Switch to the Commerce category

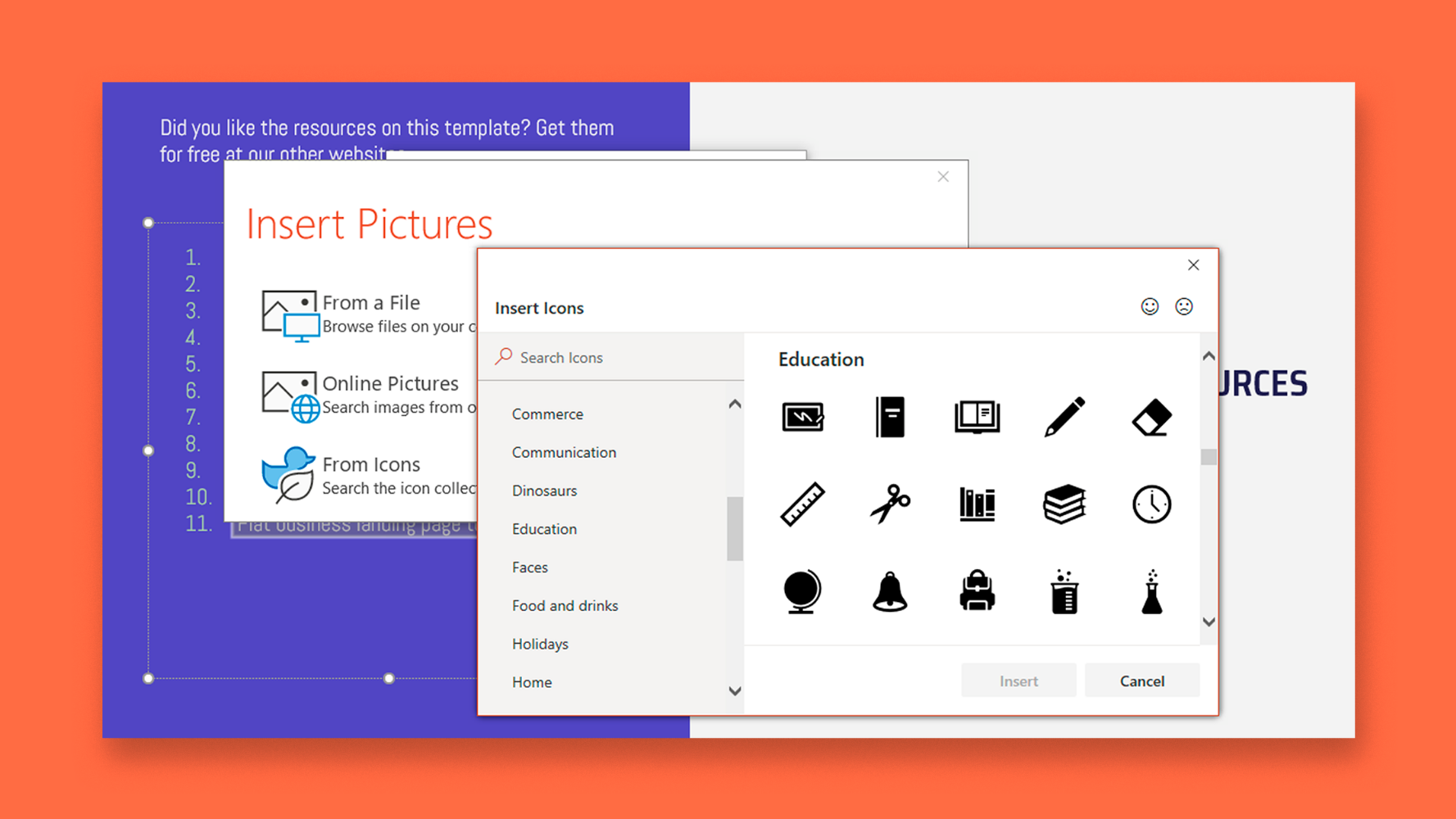pyautogui.click(x=547, y=414)
